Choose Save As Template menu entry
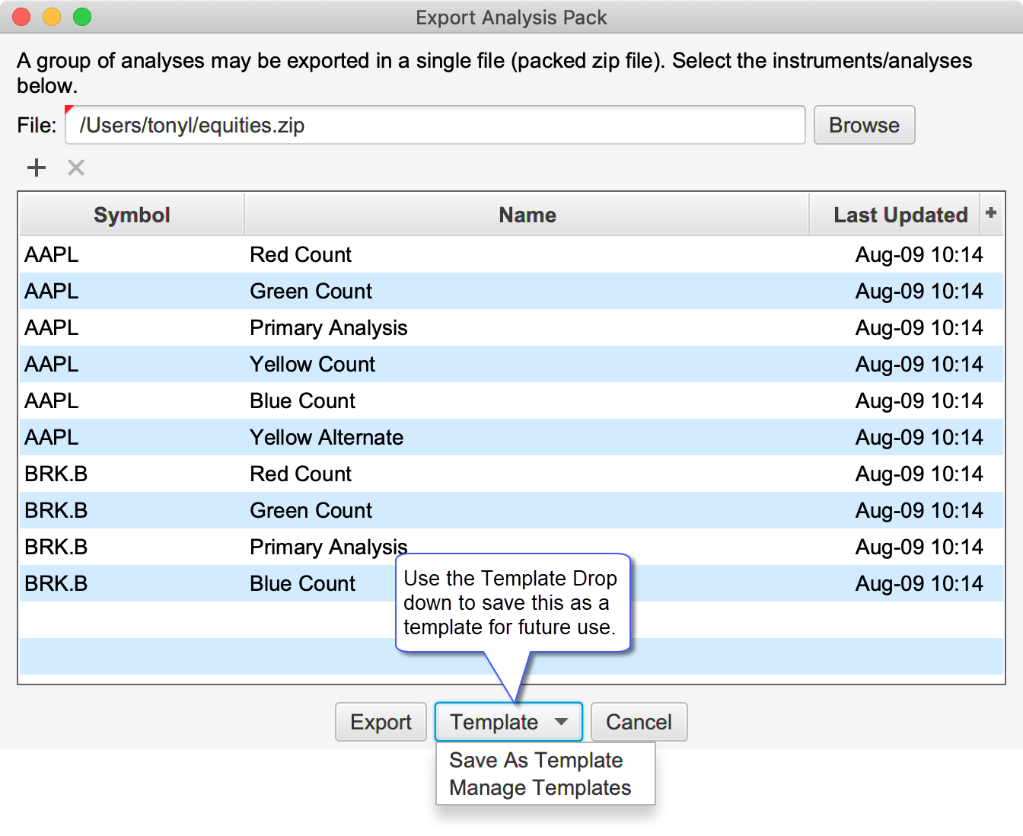Screen dimensions: 1023x836 536,760
